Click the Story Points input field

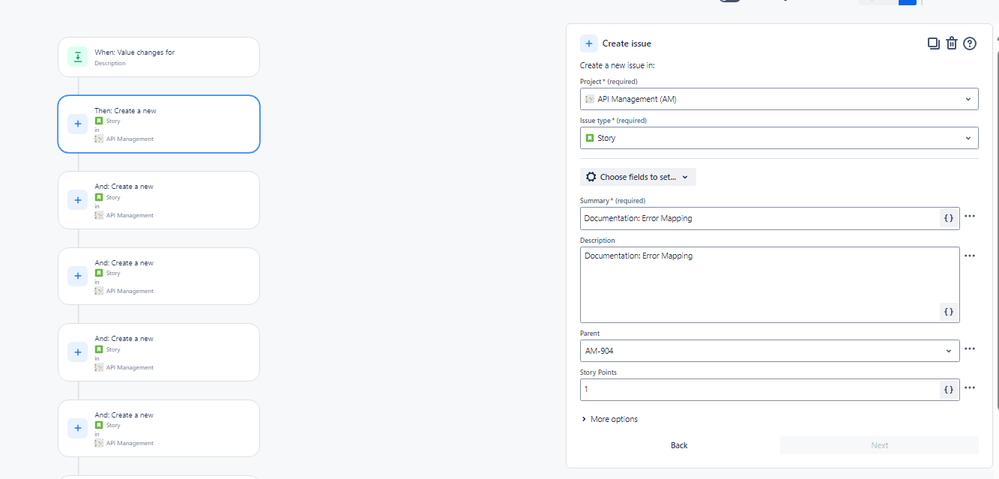[770, 390]
